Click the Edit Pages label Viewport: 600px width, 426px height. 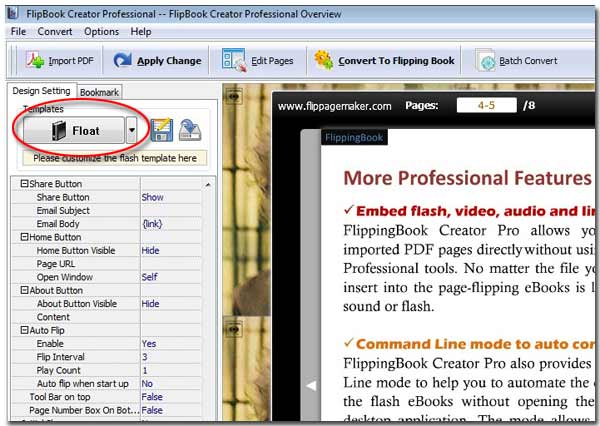point(272,60)
